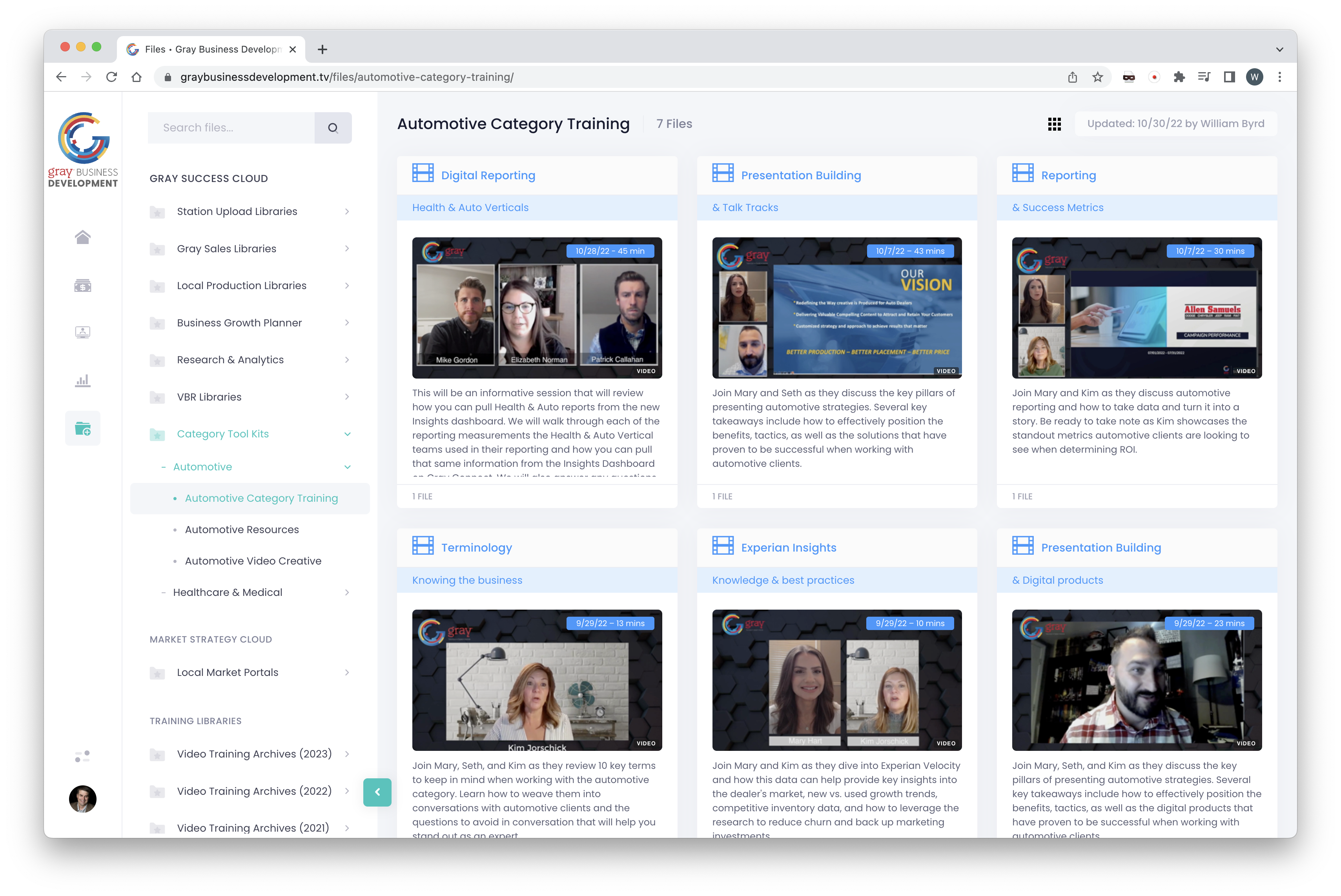Select the Files browser tab

[211, 50]
